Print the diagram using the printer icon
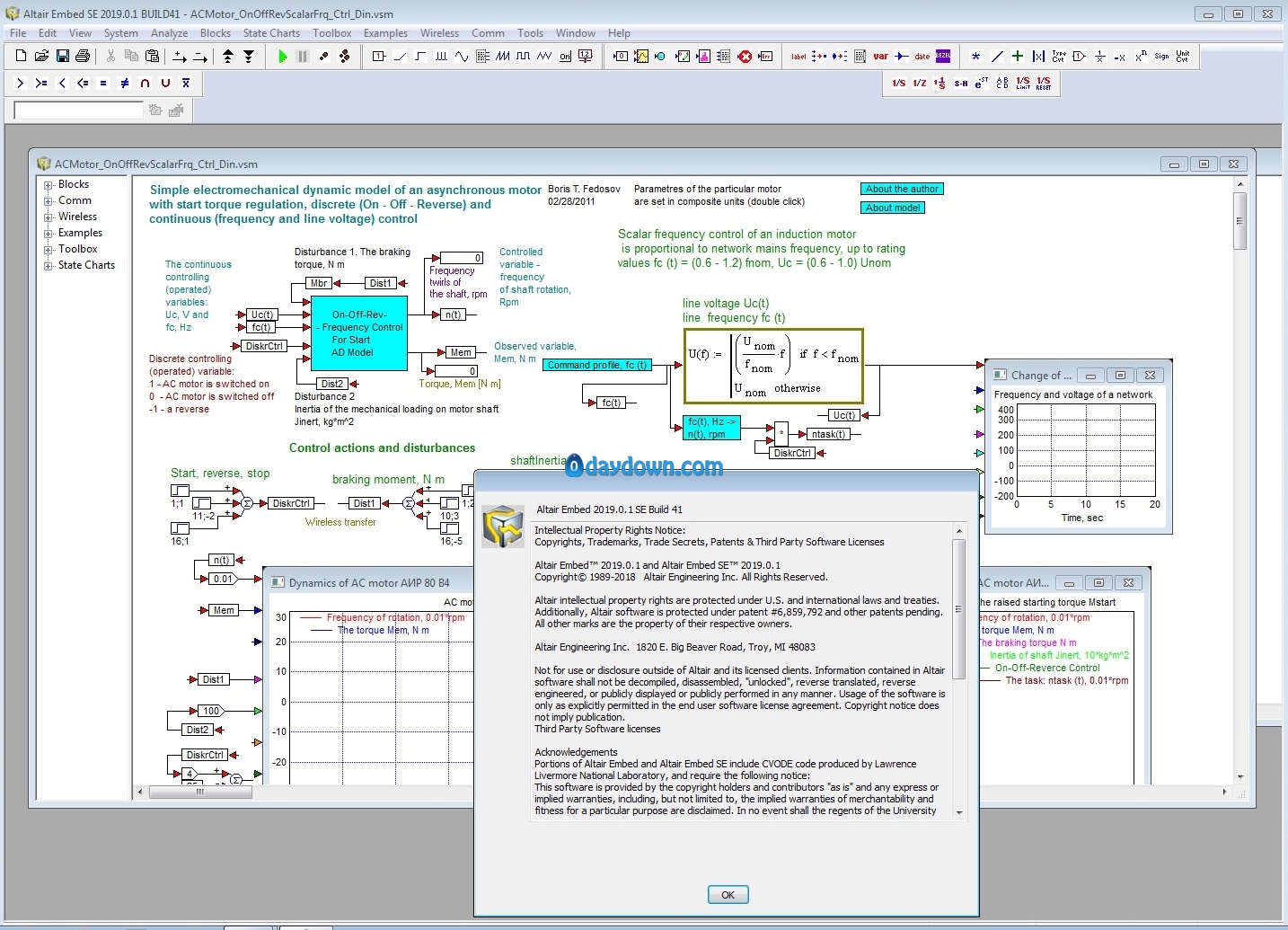Screen dimensions: 1288x930 pyautogui.click(x=83, y=56)
